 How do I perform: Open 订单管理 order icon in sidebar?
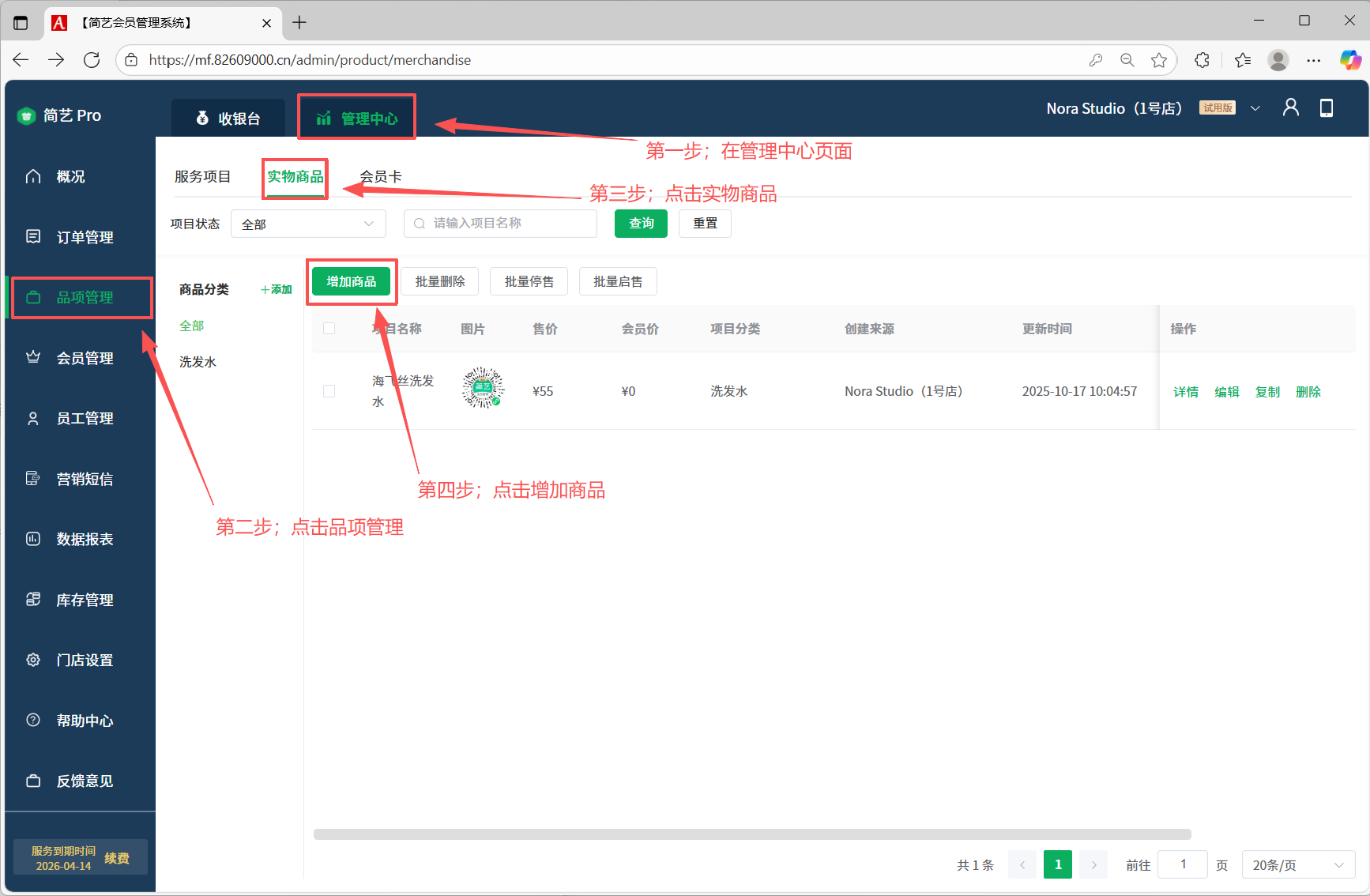33,236
